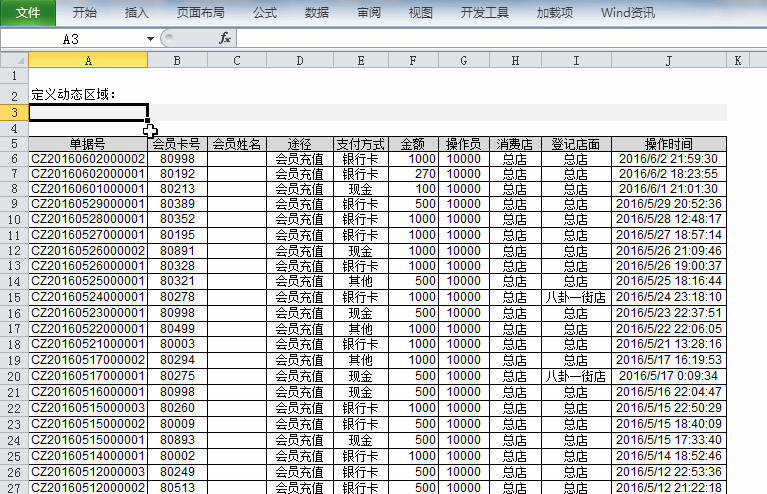Switch to the 审阅 ribbon tab
The height and width of the screenshot is (494, 767).
point(369,12)
